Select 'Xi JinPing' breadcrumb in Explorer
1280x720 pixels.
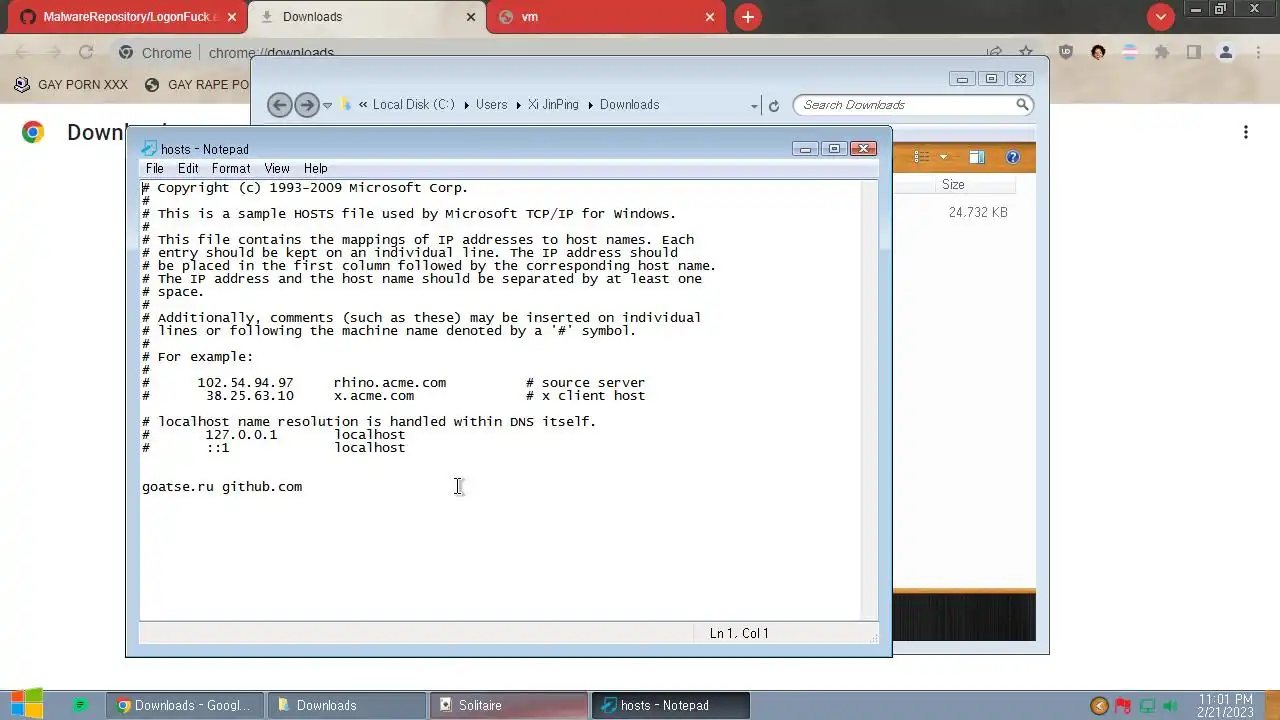coord(553,104)
